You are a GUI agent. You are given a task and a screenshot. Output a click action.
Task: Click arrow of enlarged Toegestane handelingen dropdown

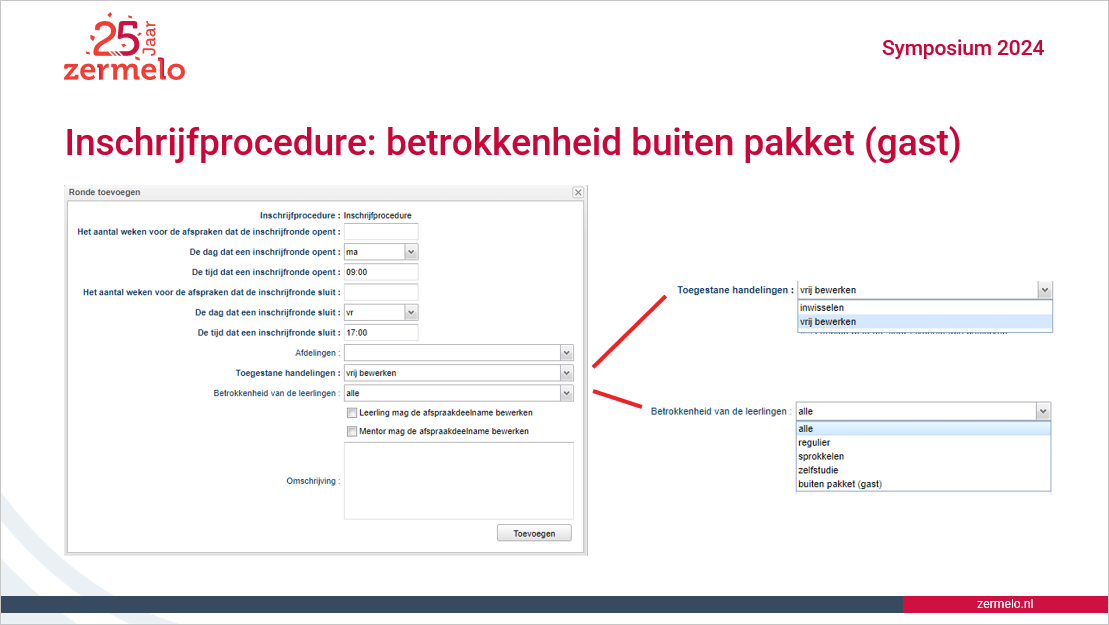1045,290
